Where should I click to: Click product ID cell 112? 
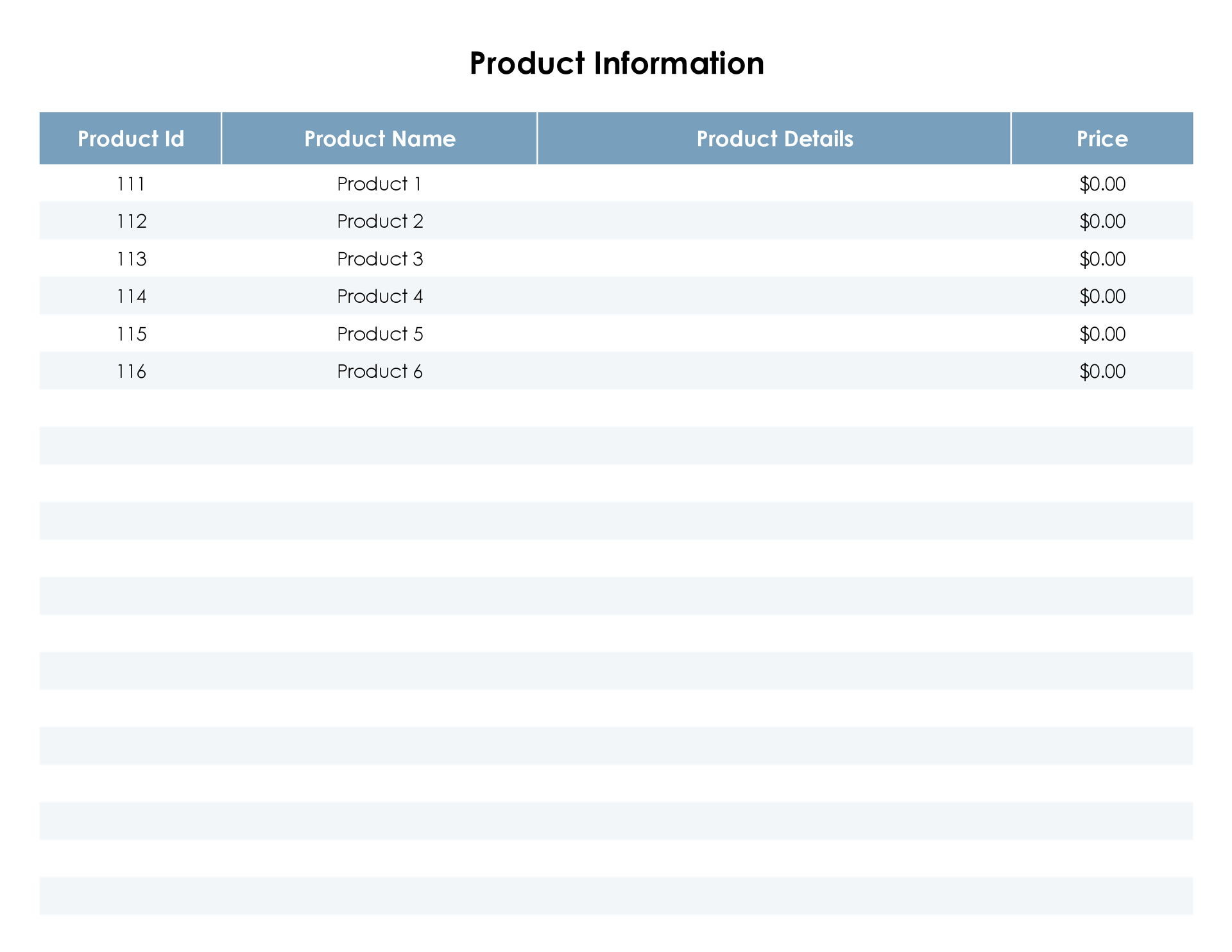[x=131, y=221]
